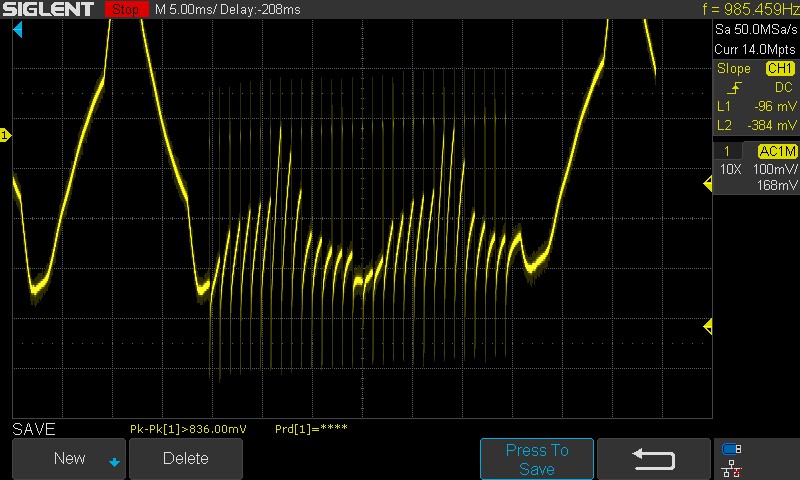Click the 168mV offset readout
Viewport: 800px width, 480px height.
pos(777,185)
